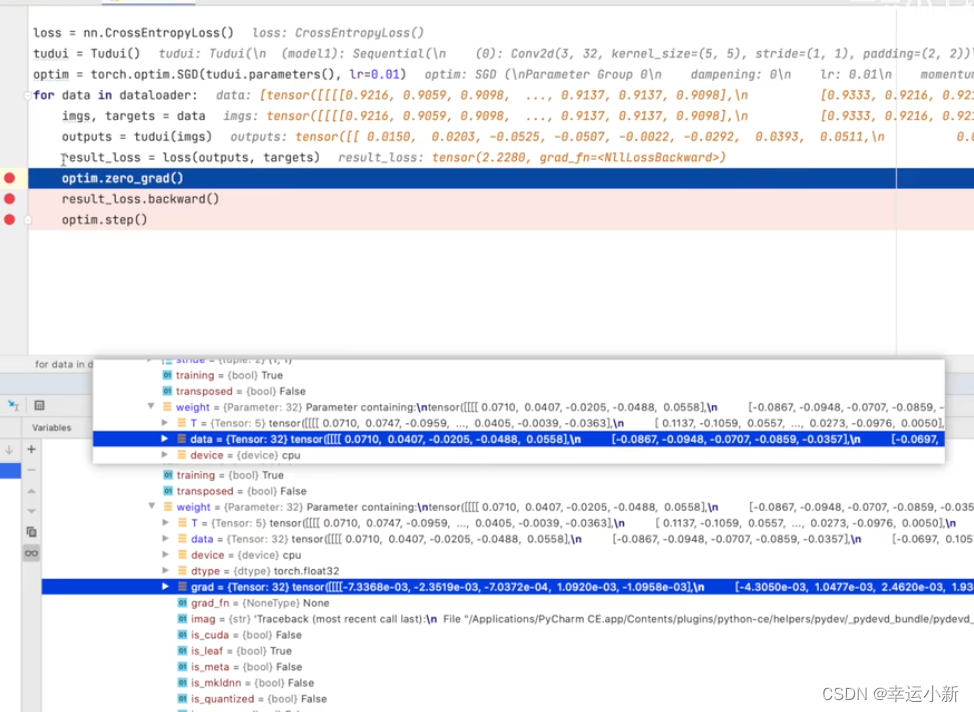
Task: Toggle breakpoint on optim.zero_grad() line
Action: tap(10, 178)
